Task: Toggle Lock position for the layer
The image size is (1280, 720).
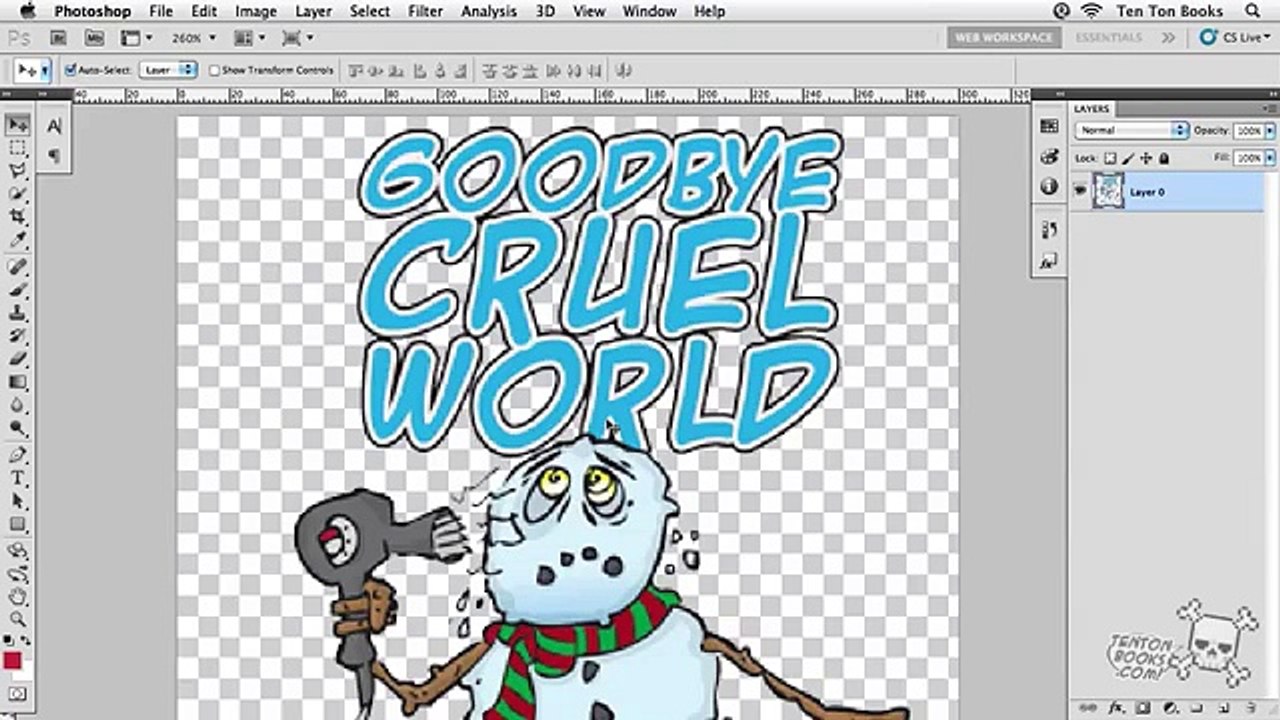Action: tap(1146, 158)
